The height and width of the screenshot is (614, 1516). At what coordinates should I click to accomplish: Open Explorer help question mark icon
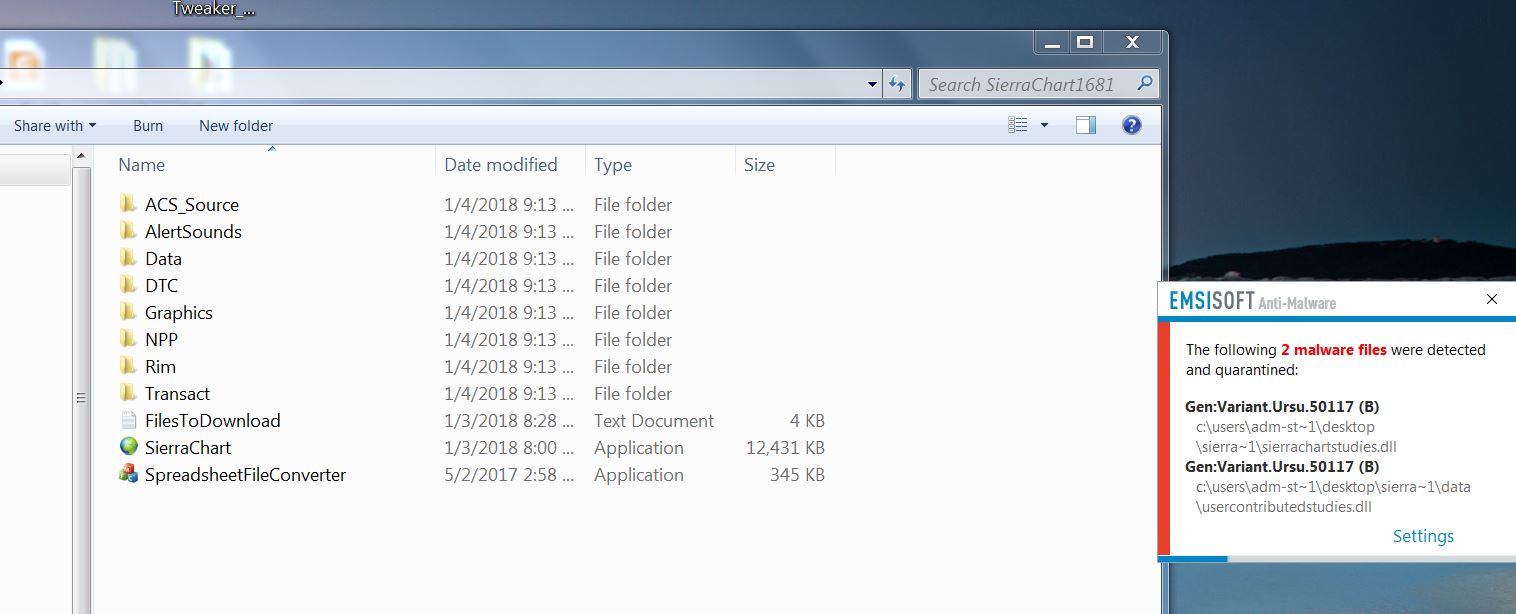pyautogui.click(x=1132, y=125)
